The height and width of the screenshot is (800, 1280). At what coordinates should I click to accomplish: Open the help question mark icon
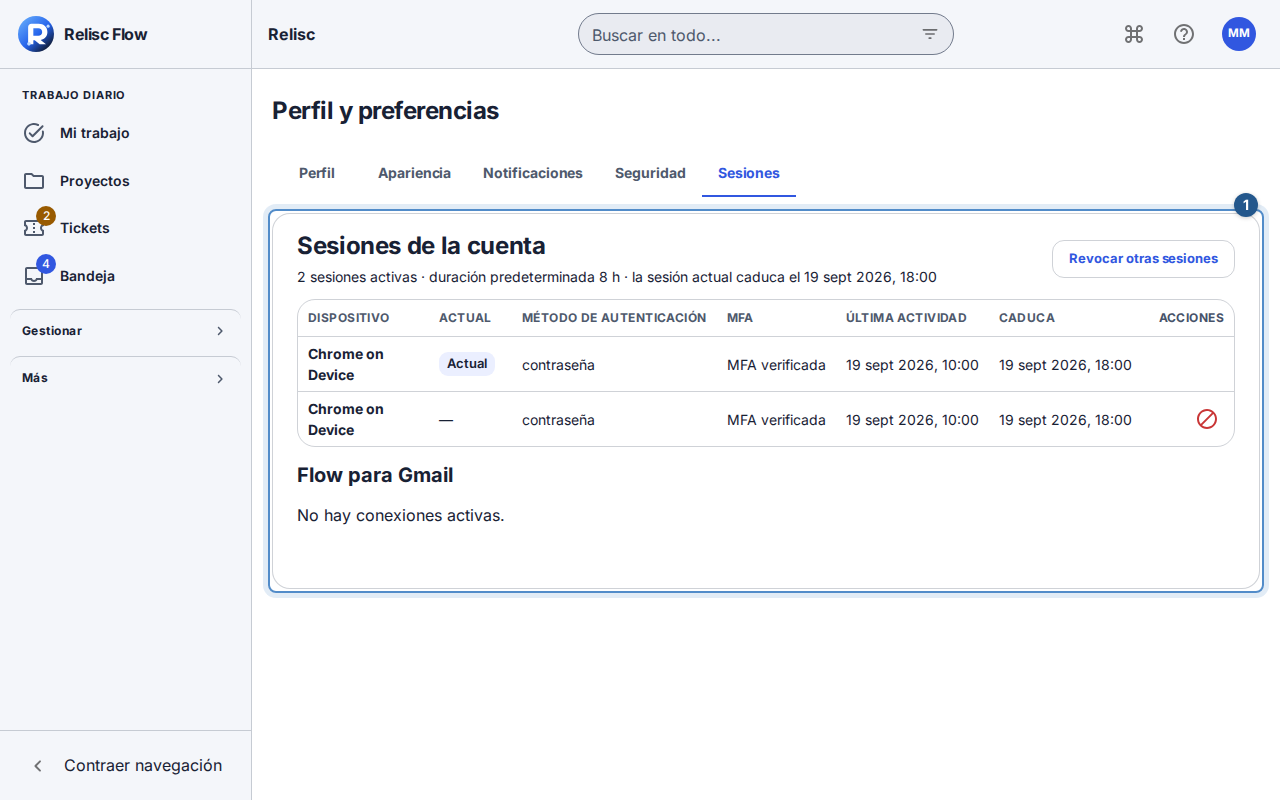1184,34
